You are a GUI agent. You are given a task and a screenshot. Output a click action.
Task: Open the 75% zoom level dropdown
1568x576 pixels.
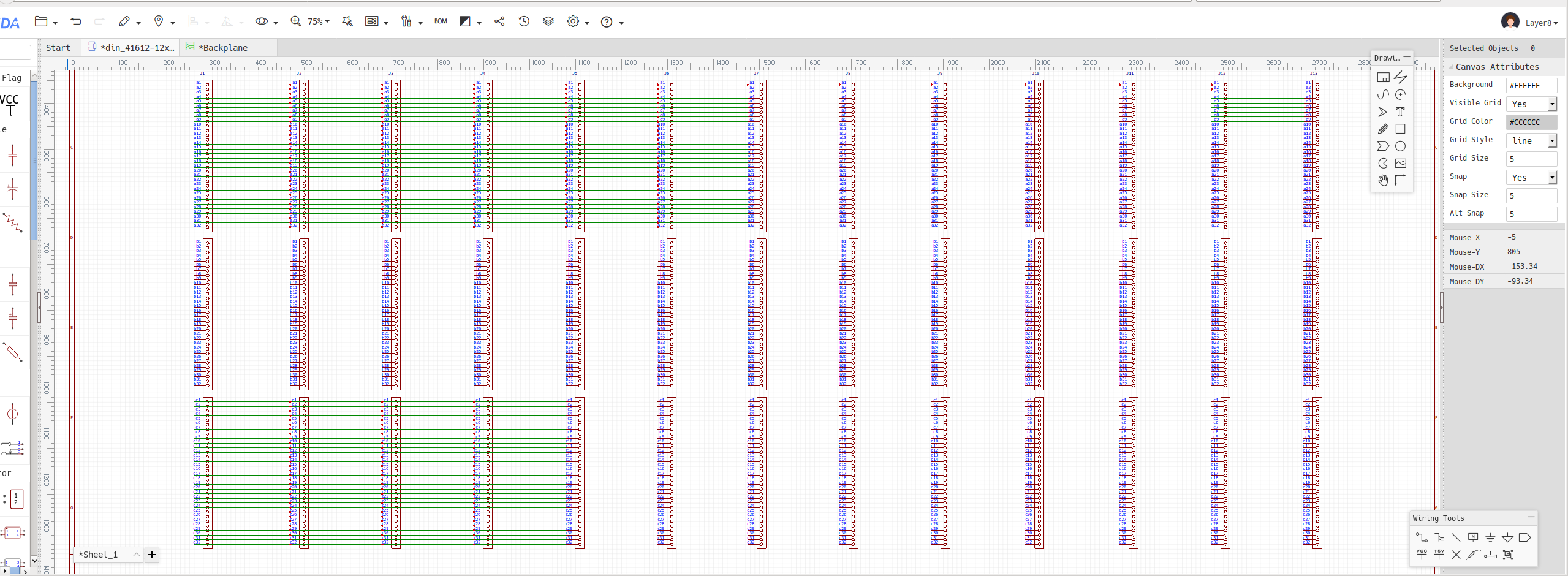pyautogui.click(x=319, y=21)
